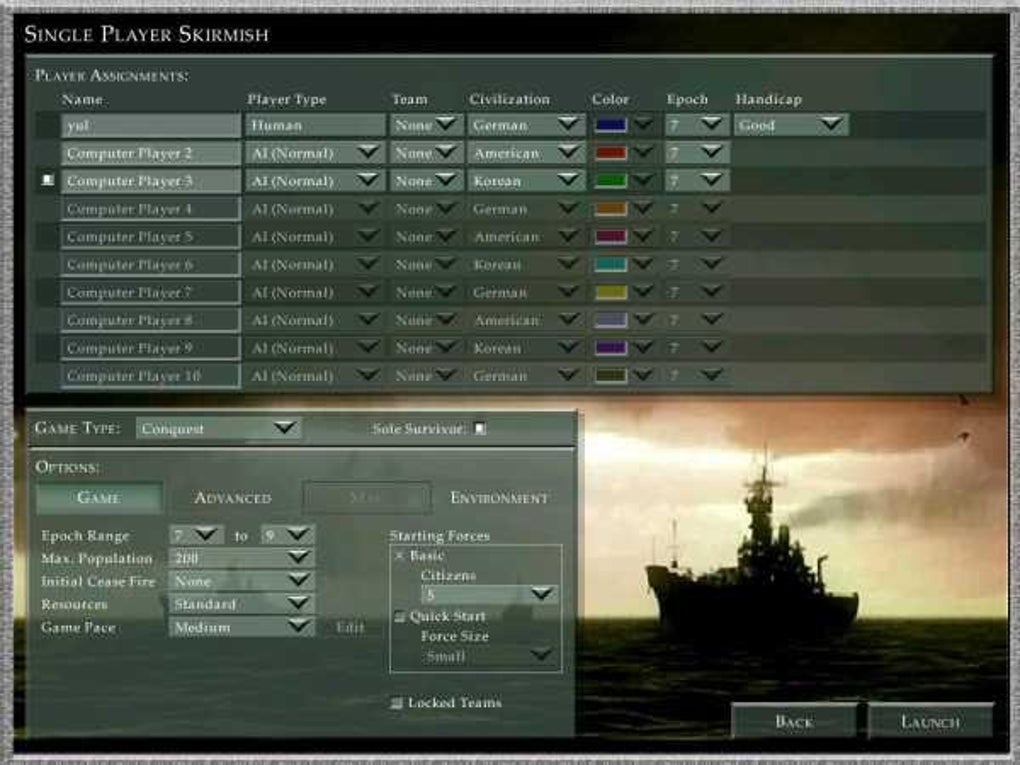Open Player Type dropdown for Computer Player 9
The width and height of the screenshot is (1020, 765).
point(315,348)
